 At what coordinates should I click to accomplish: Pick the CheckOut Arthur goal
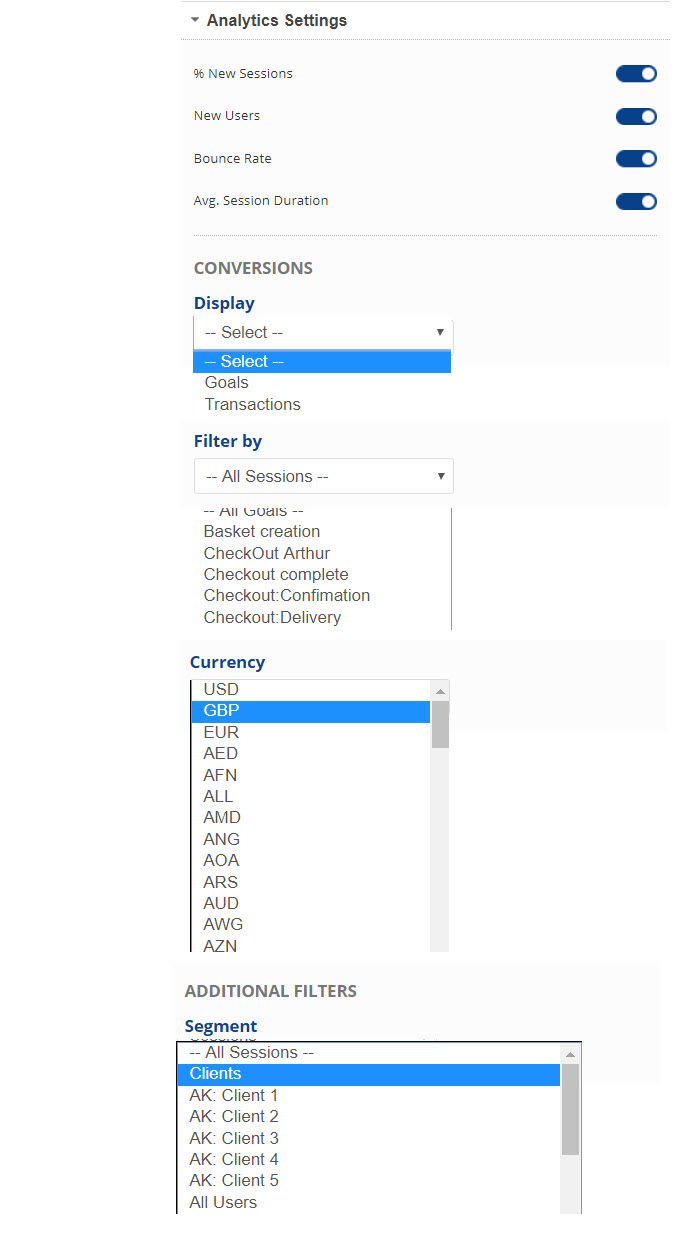(x=267, y=554)
